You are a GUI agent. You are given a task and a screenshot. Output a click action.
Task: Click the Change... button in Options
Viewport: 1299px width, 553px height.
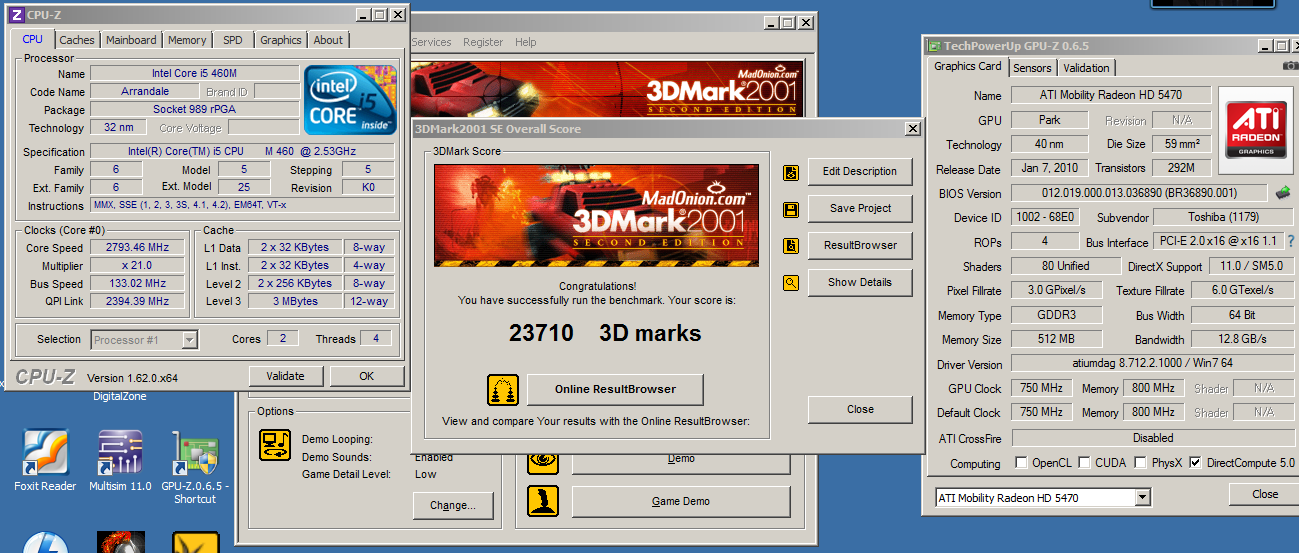tap(452, 505)
